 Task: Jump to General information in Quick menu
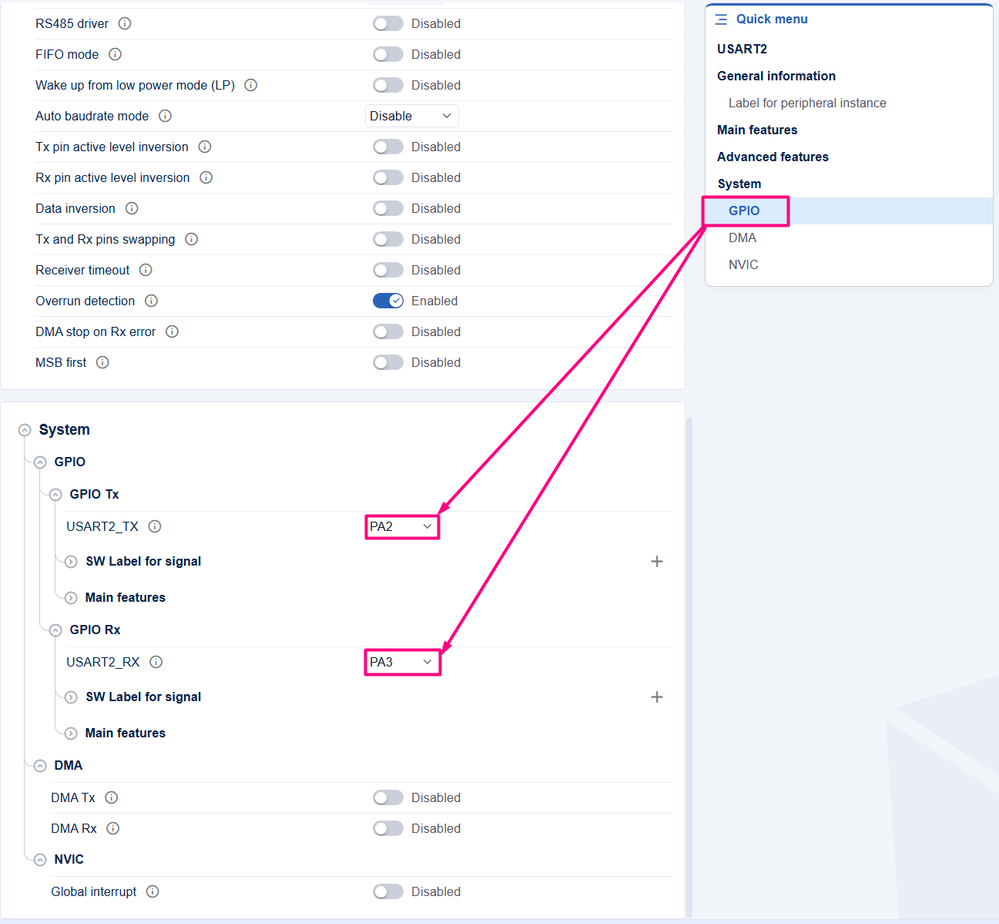point(776,76)
